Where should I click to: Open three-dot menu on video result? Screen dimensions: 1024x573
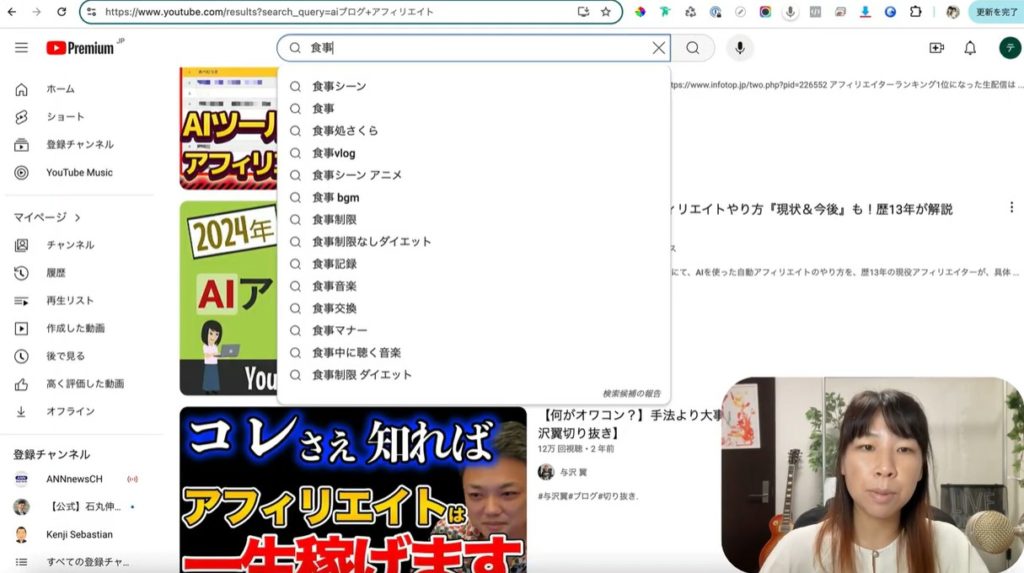(1010, 207)
